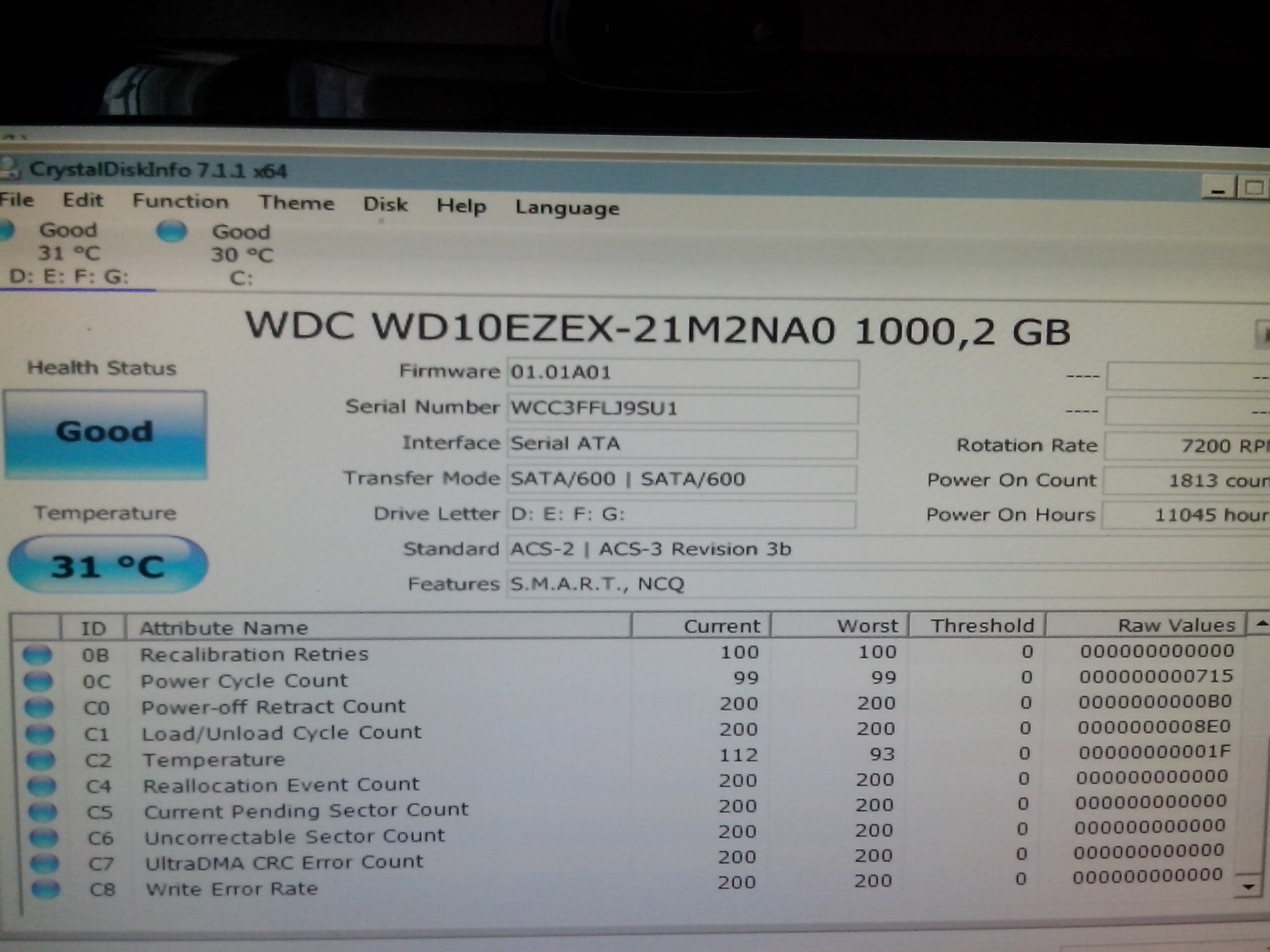Click raw value 000000000715
This screenshot has height=952, width=1270.
pos(1156,676)
